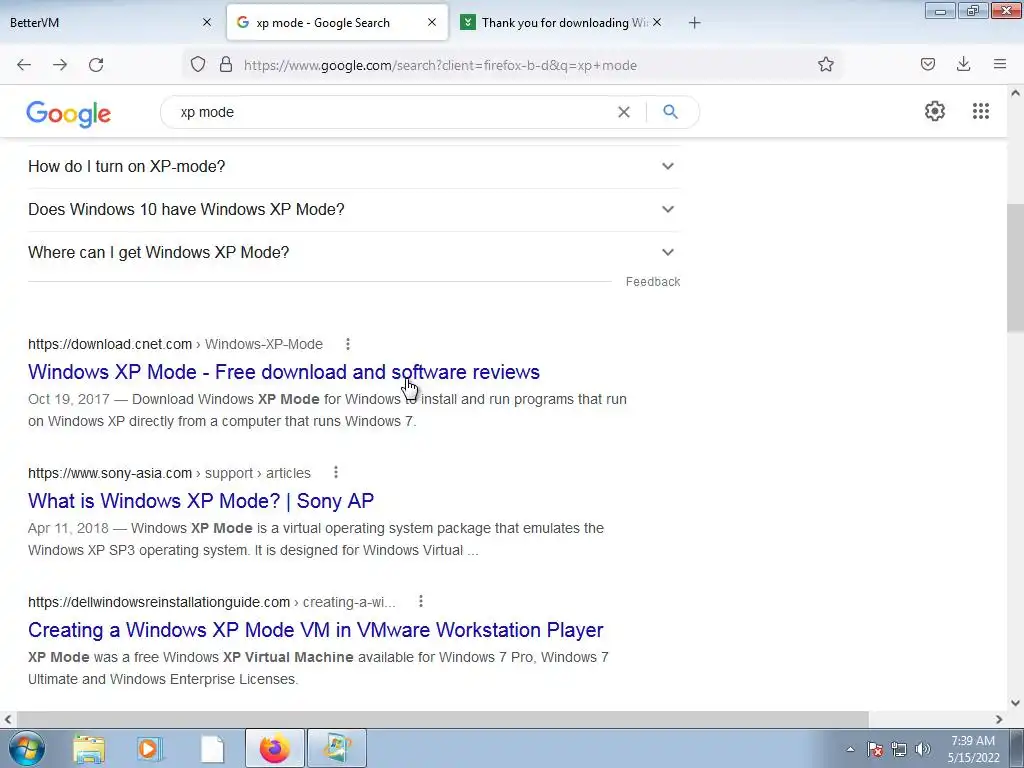Open the blank document taskbar icon
The image size is (1024, 768).
(x=212, y=748)
